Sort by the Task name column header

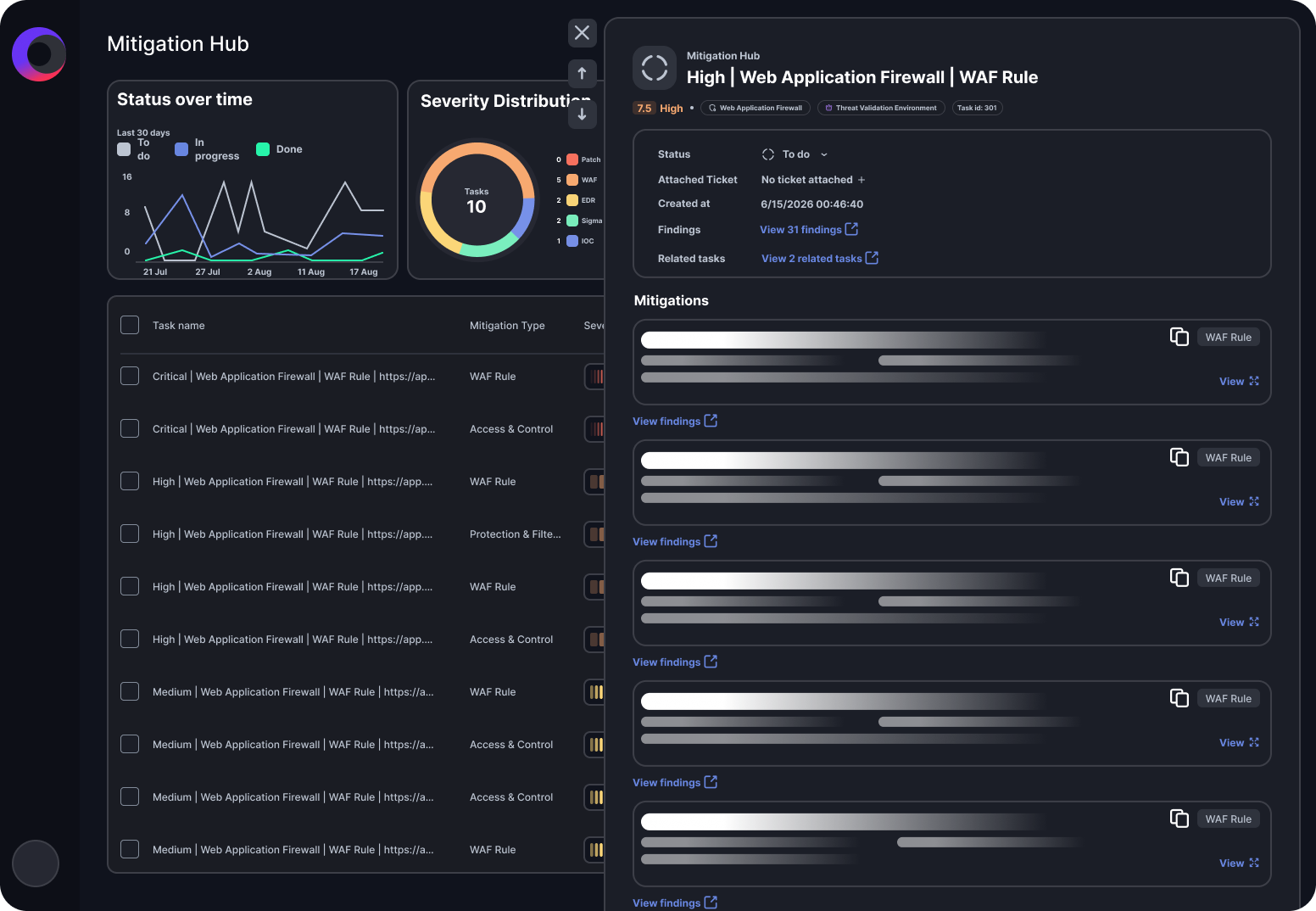[x=179, y=326]
